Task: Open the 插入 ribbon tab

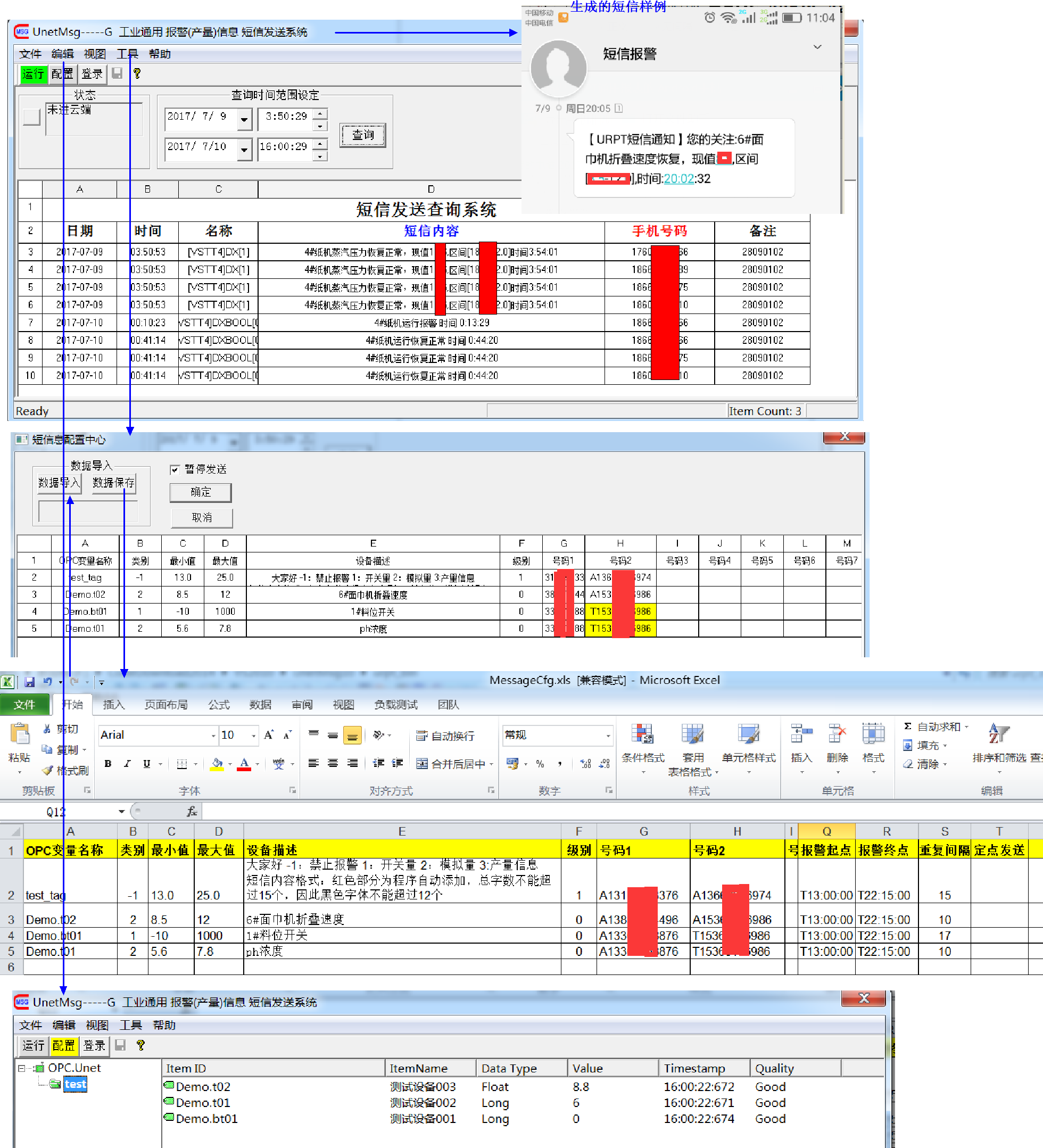Action: point(113,705)
